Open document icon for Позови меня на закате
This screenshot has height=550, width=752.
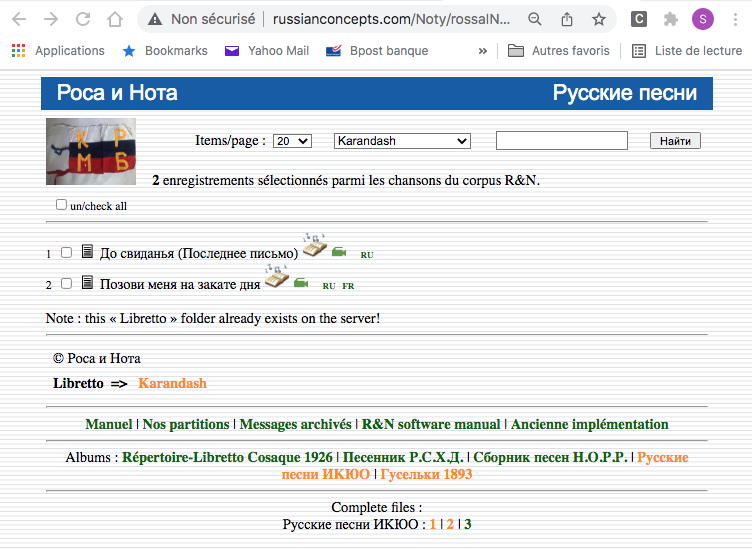(x=87, y=282)
